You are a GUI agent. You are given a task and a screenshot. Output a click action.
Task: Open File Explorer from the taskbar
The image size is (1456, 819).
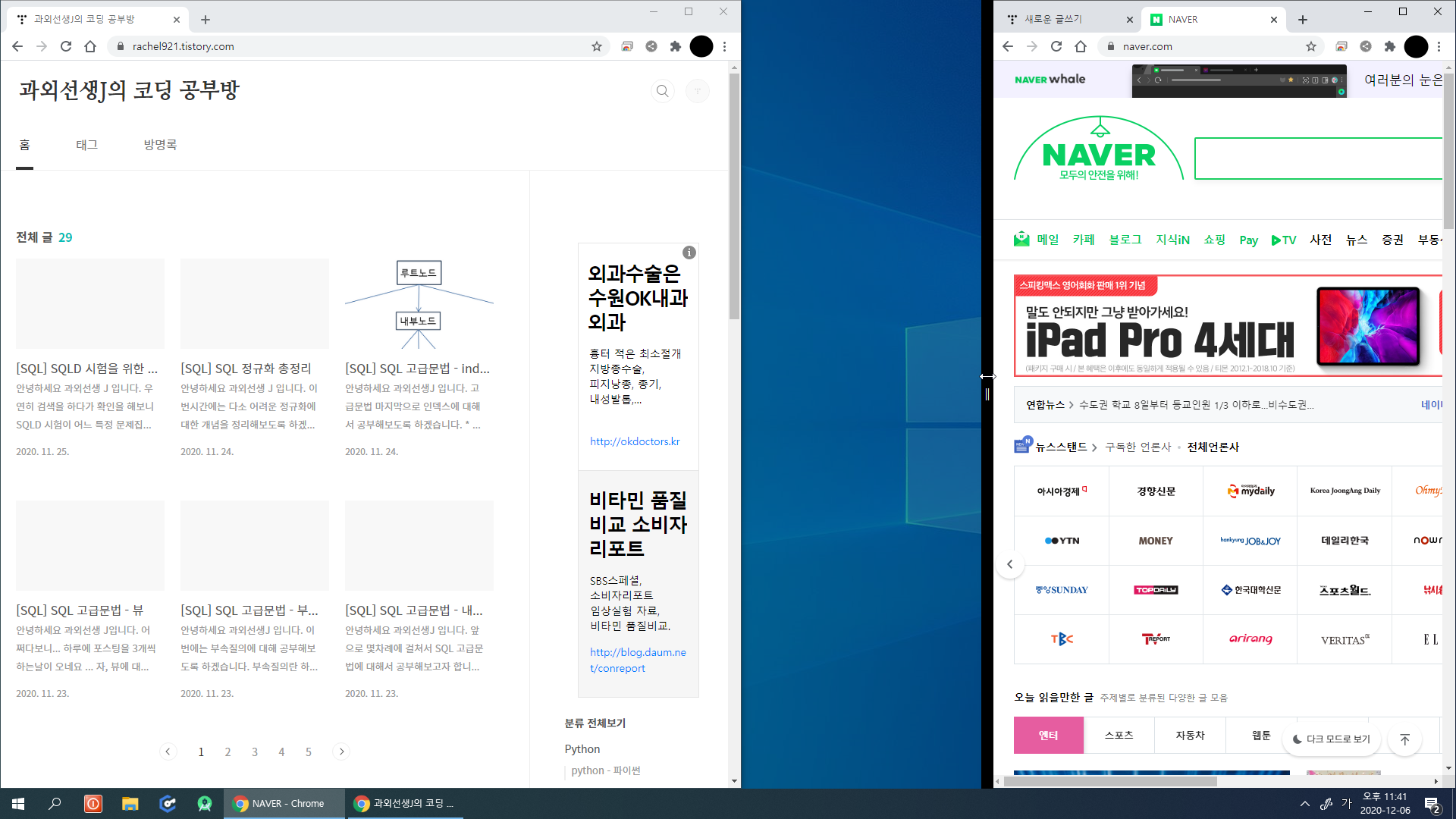pos(130,803)
